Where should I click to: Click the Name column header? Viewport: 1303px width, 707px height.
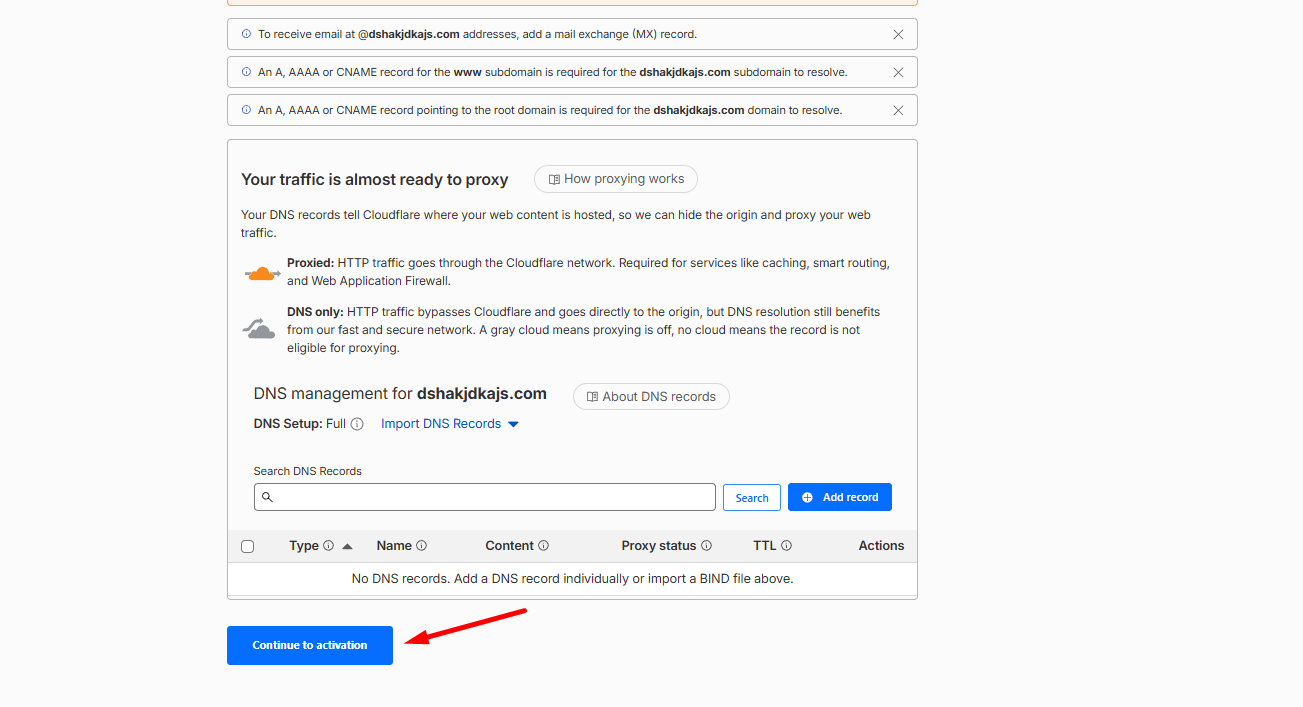click(394, 546)
